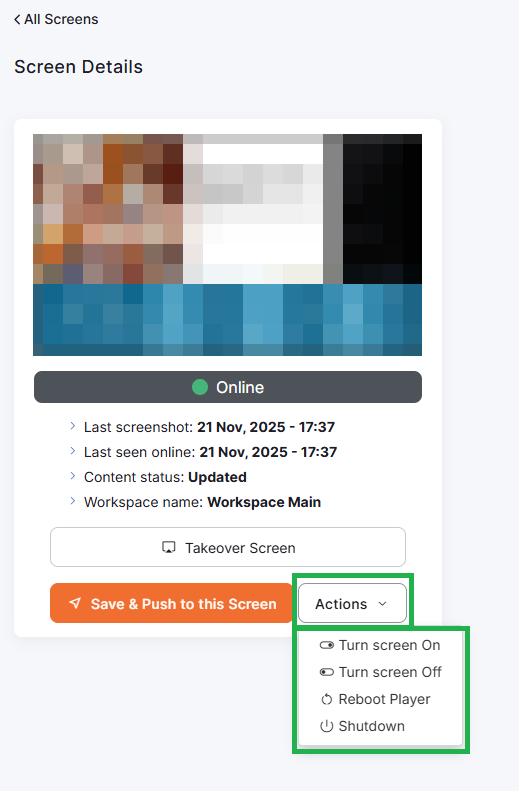Click the green Online status dot
519x791 pixels.
pos(200,387)
